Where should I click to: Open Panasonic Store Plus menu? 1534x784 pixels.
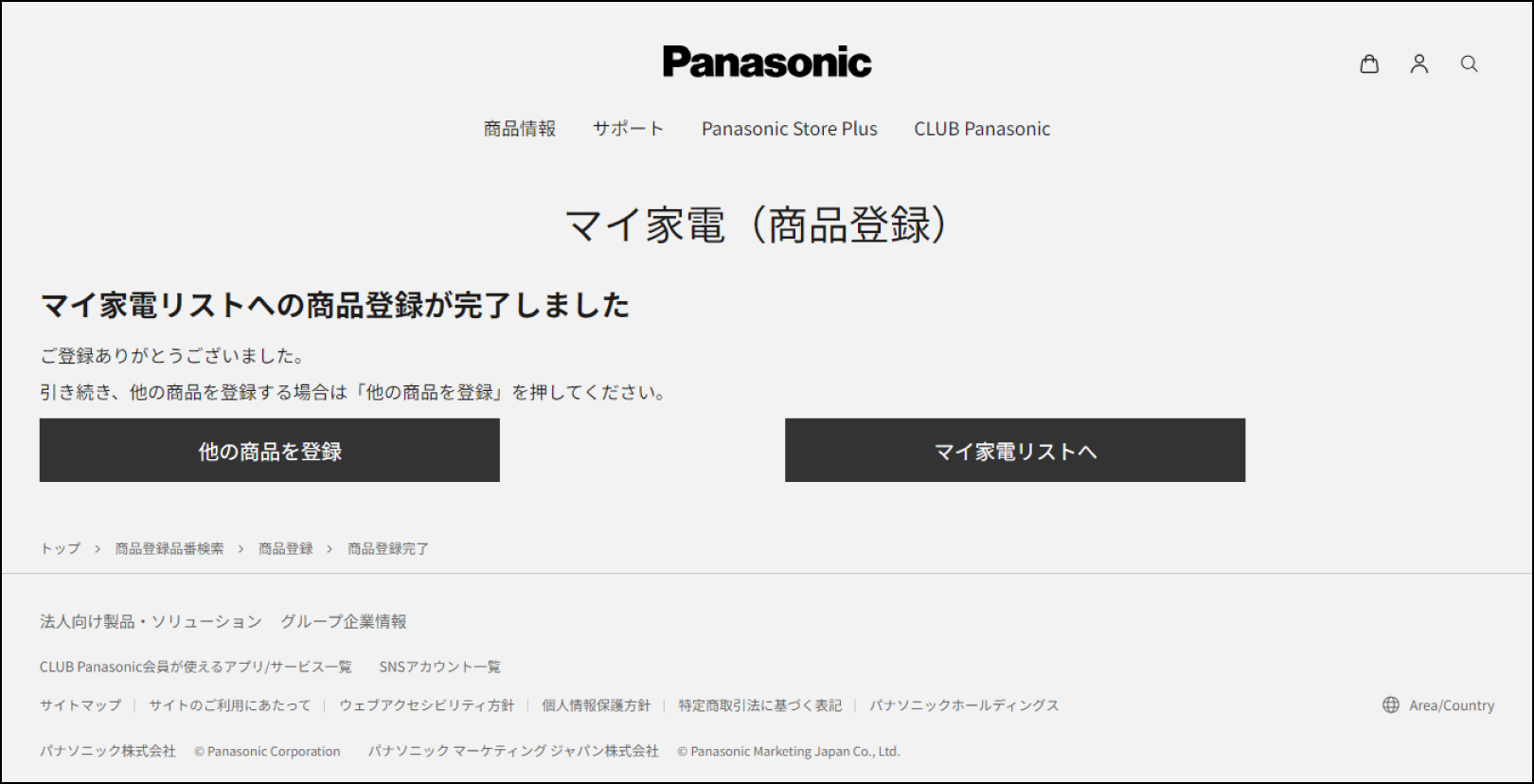tap(790, 129)
